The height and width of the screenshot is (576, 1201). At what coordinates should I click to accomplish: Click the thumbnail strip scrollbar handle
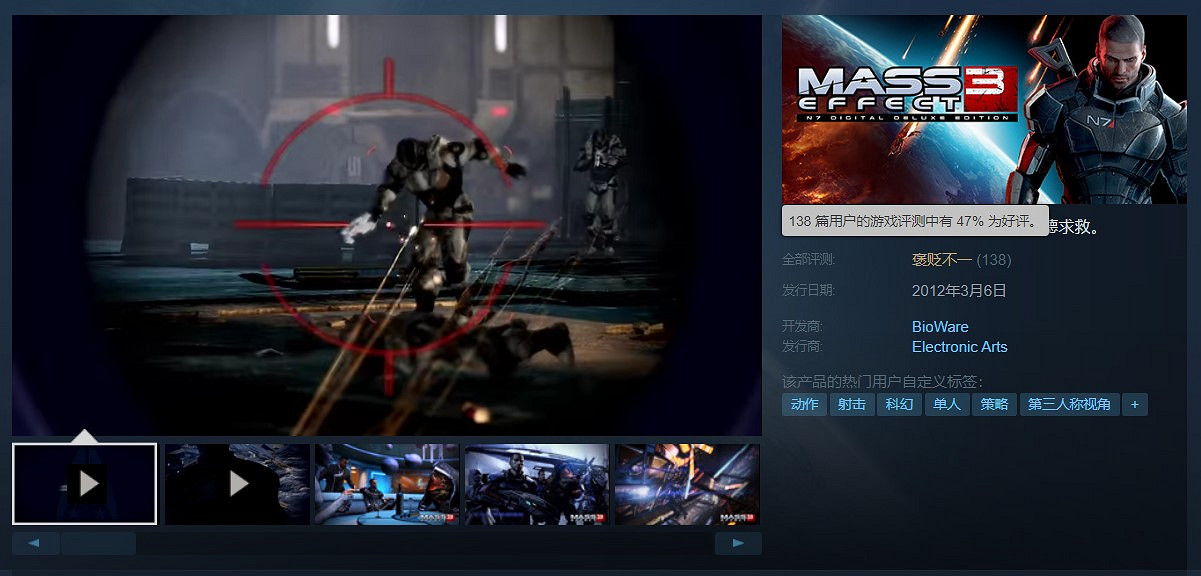coord(98,543)
